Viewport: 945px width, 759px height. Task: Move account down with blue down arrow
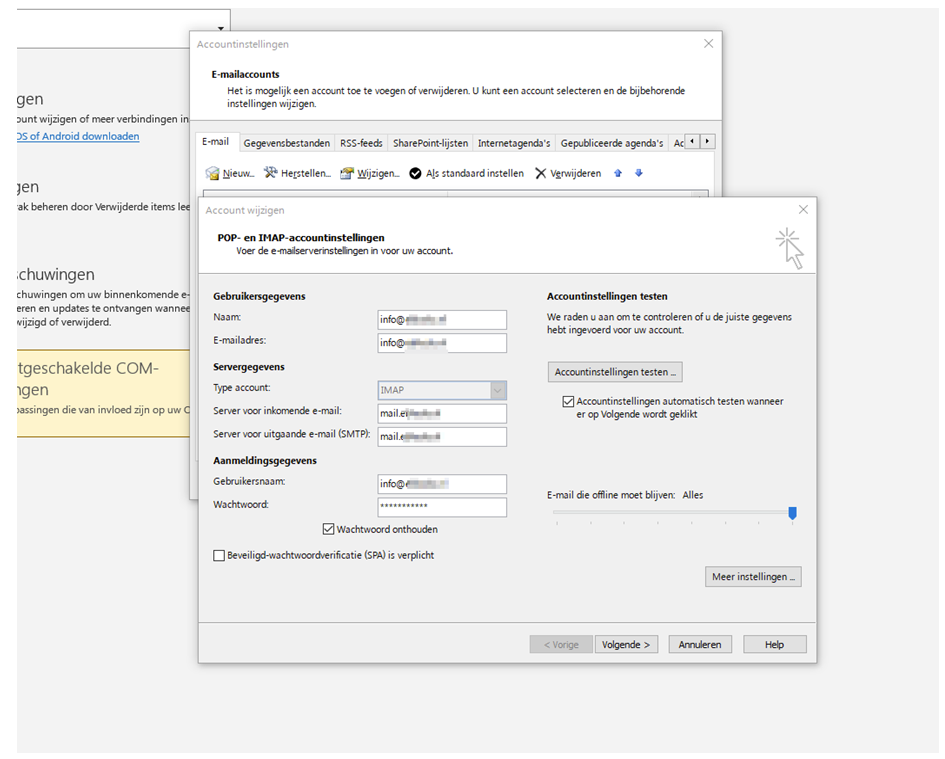tap(639, 173)
